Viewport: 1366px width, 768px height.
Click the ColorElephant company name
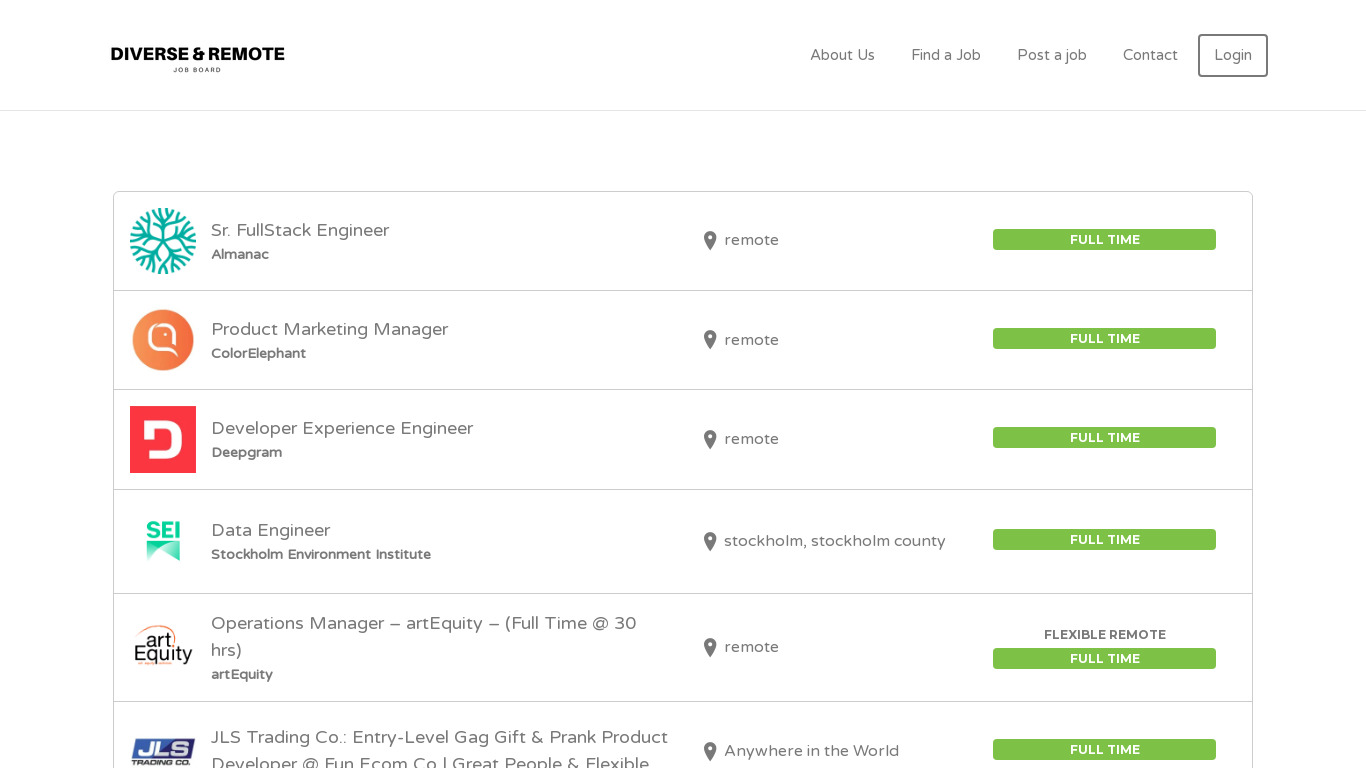click(x=258, y=353)
